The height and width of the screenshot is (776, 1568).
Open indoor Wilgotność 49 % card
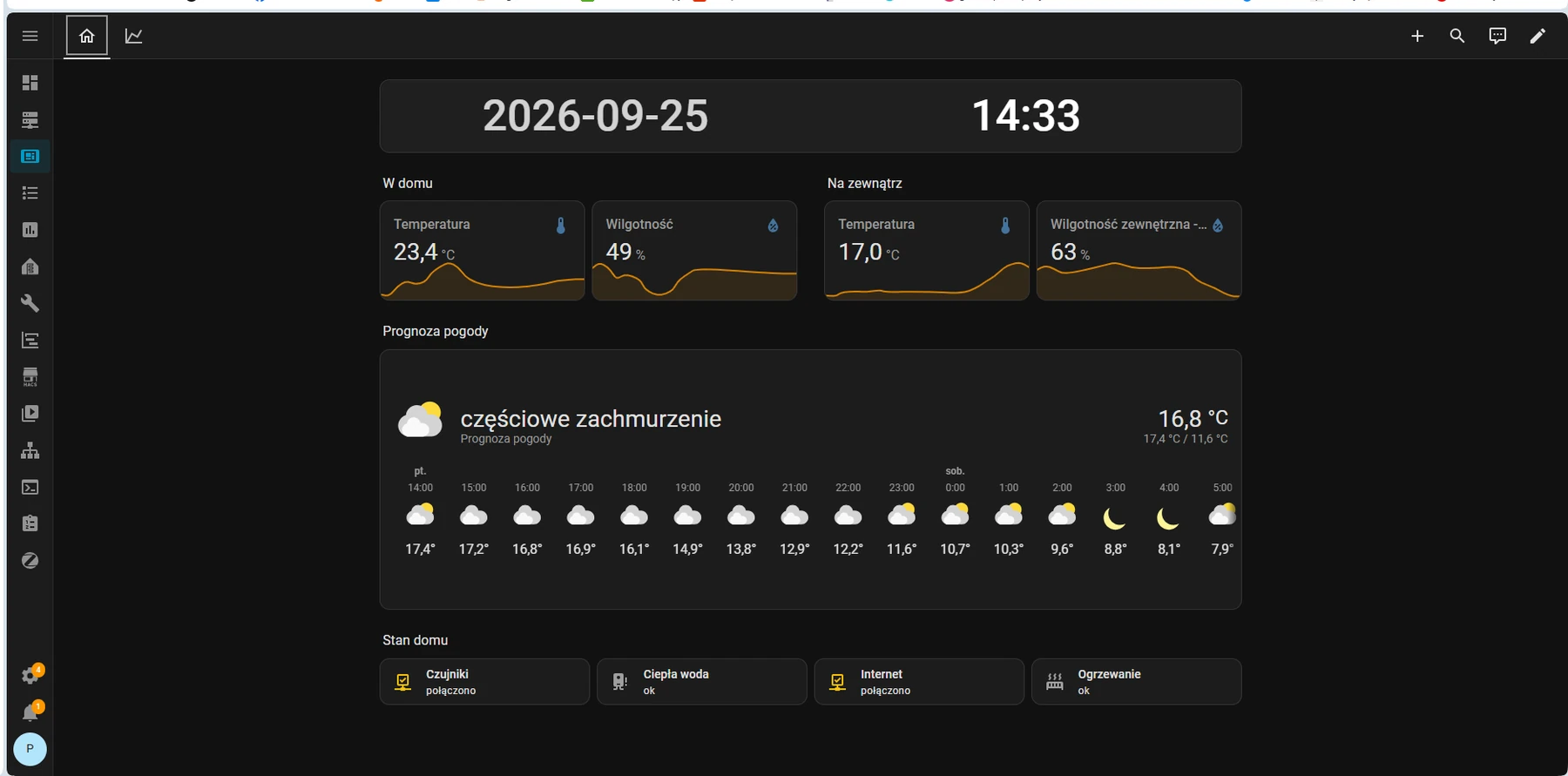click(694, 251)
